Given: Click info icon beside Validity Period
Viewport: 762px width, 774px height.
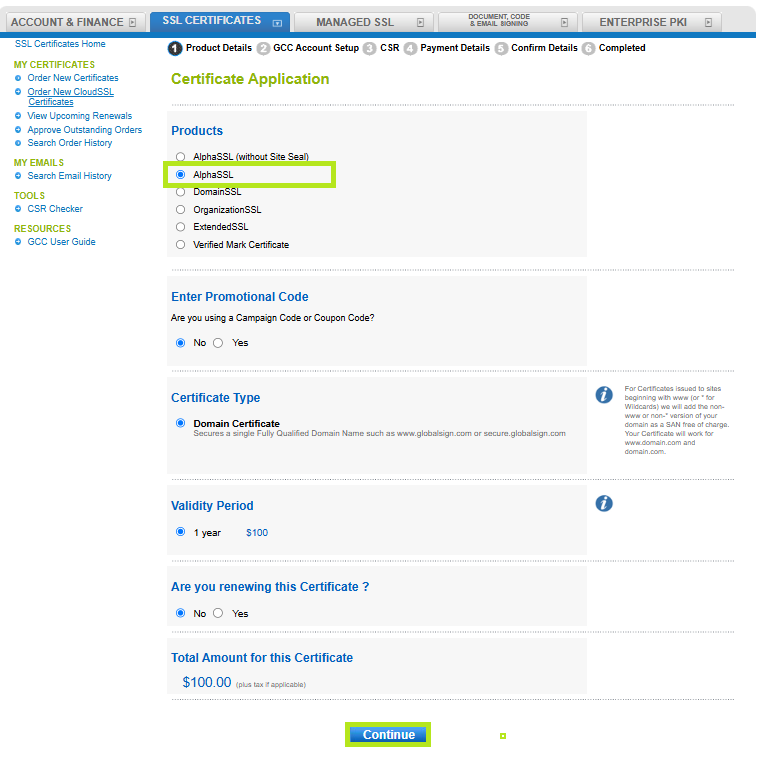Looking at the screenshot, I should coord(604,503).
